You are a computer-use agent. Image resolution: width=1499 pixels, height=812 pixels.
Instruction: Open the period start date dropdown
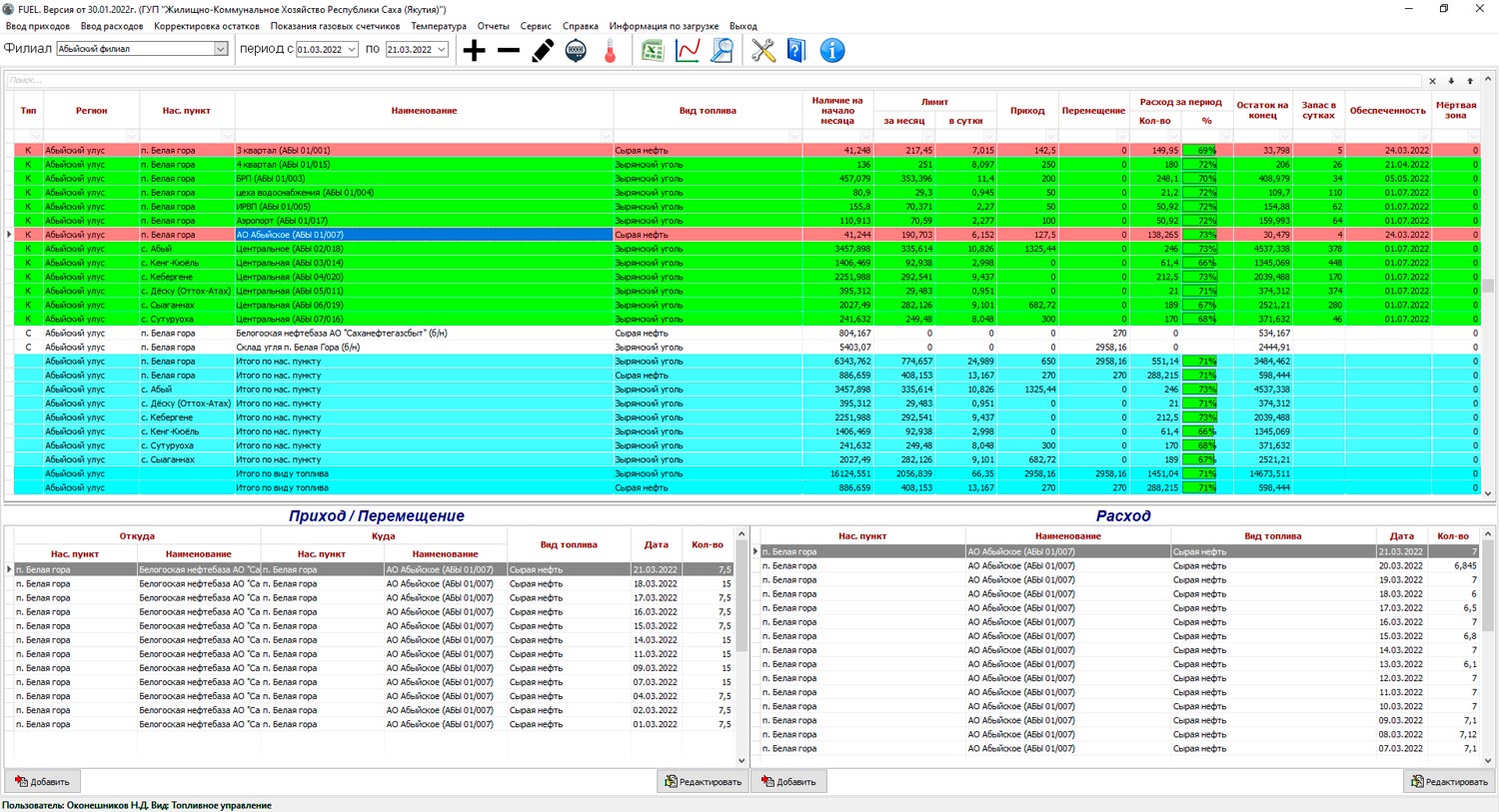[x=352, y=49]
